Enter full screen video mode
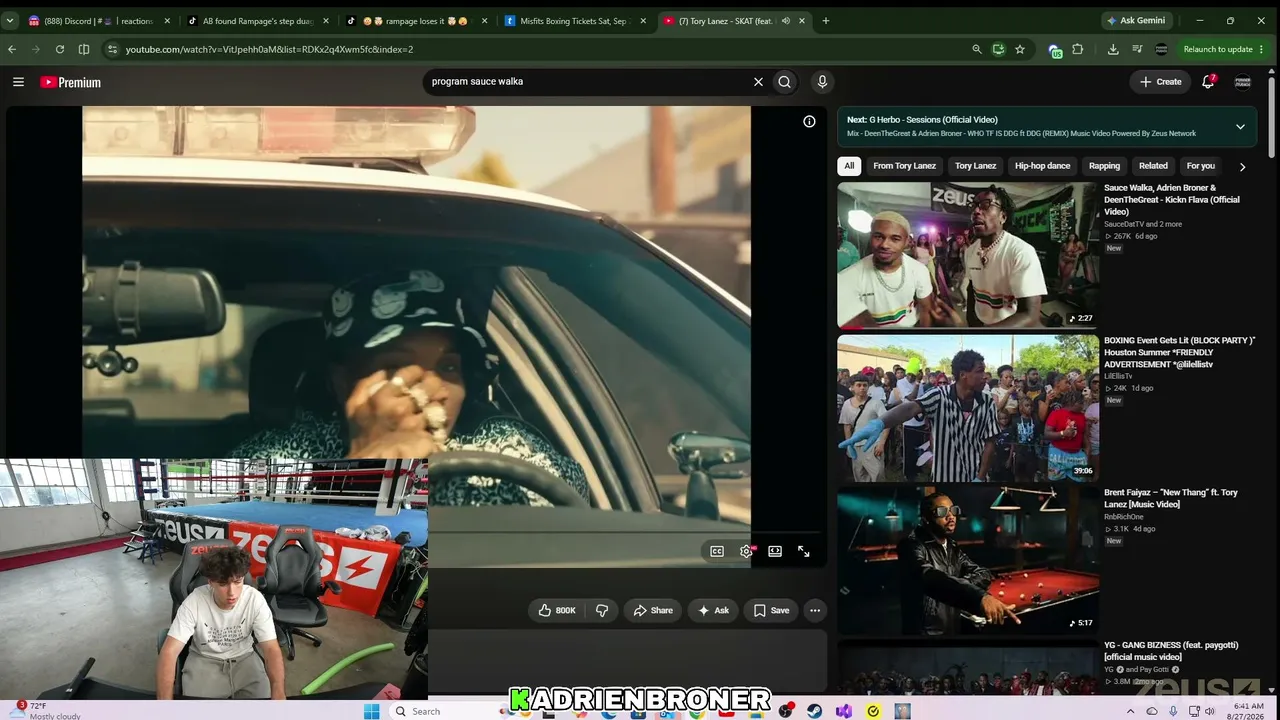 point(803,551)
